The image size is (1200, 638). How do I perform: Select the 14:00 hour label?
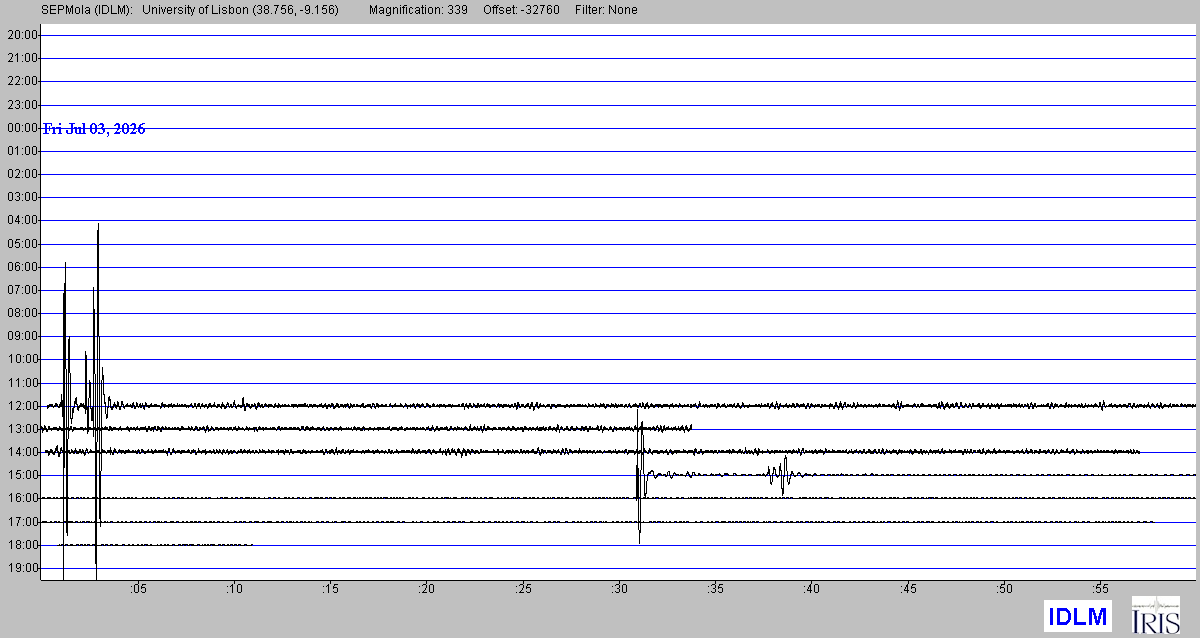click(x=22, y=452)
